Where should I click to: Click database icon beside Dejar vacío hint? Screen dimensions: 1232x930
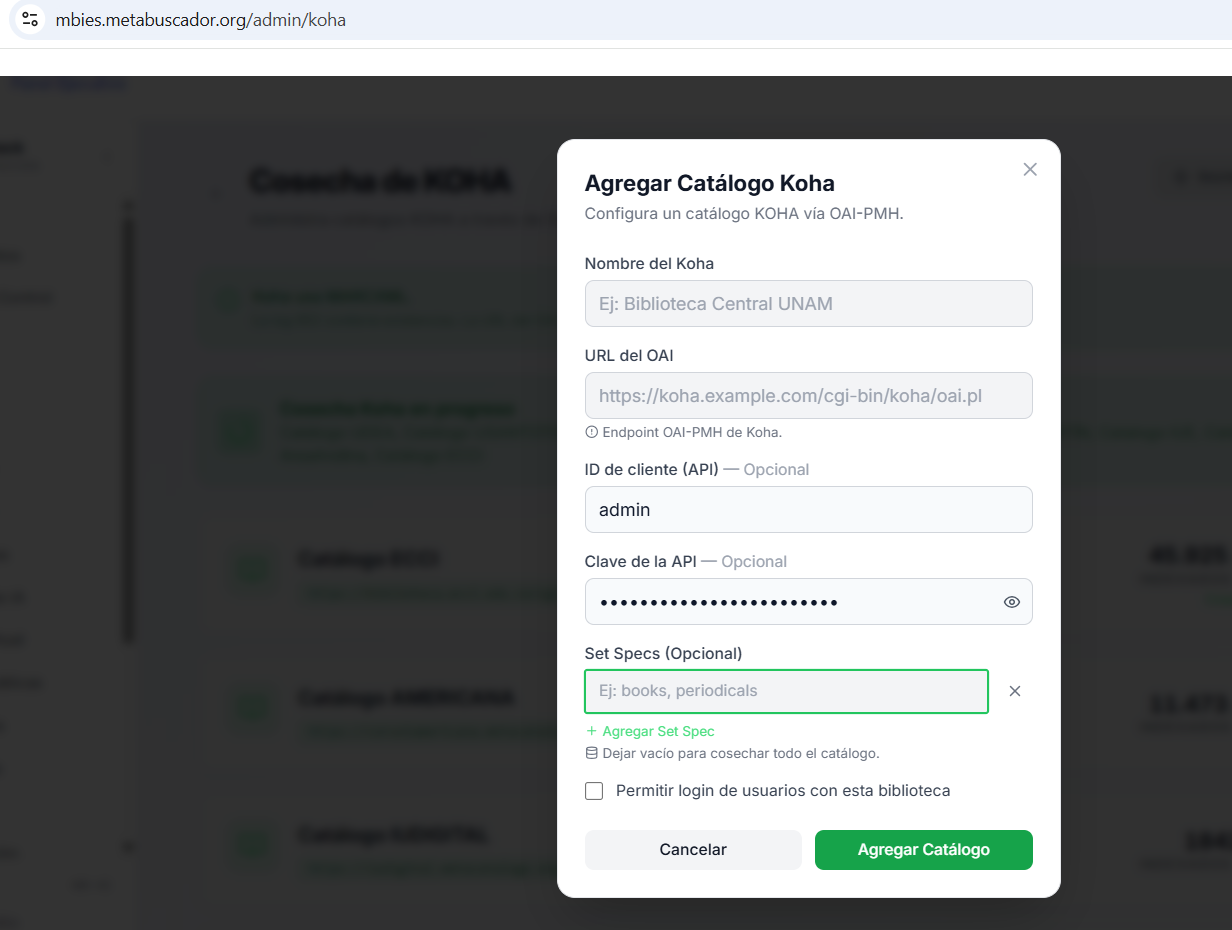click(591, 753)
